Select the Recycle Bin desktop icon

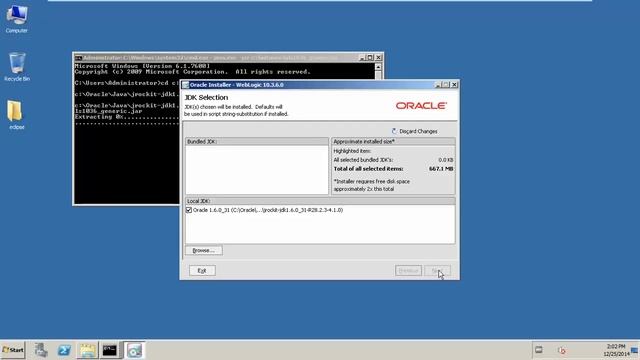17,67
